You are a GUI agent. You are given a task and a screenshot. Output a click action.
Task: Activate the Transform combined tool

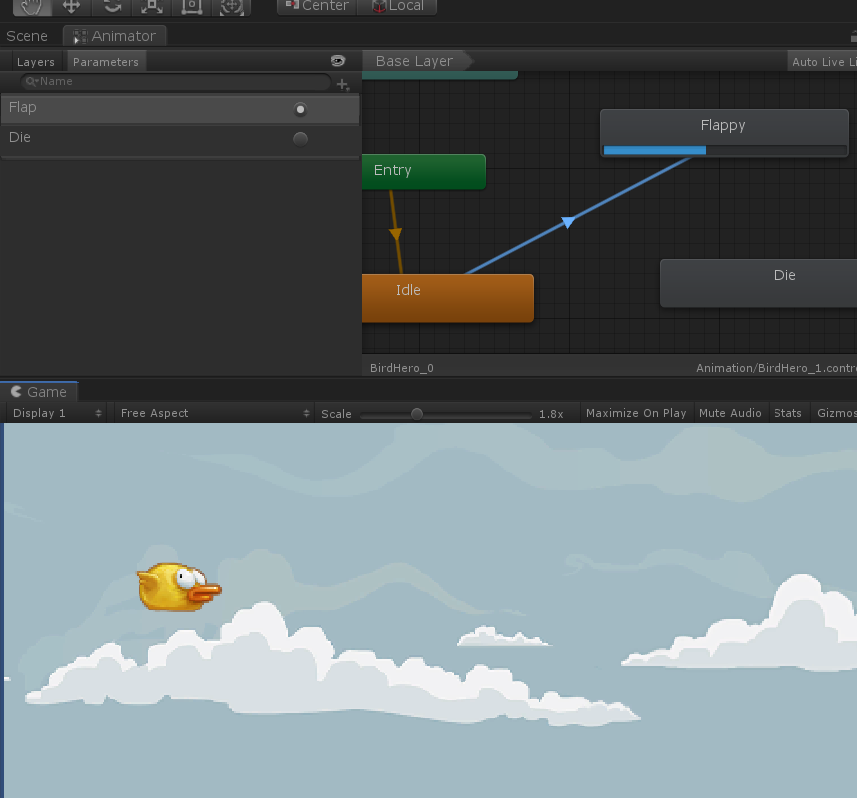232,7
